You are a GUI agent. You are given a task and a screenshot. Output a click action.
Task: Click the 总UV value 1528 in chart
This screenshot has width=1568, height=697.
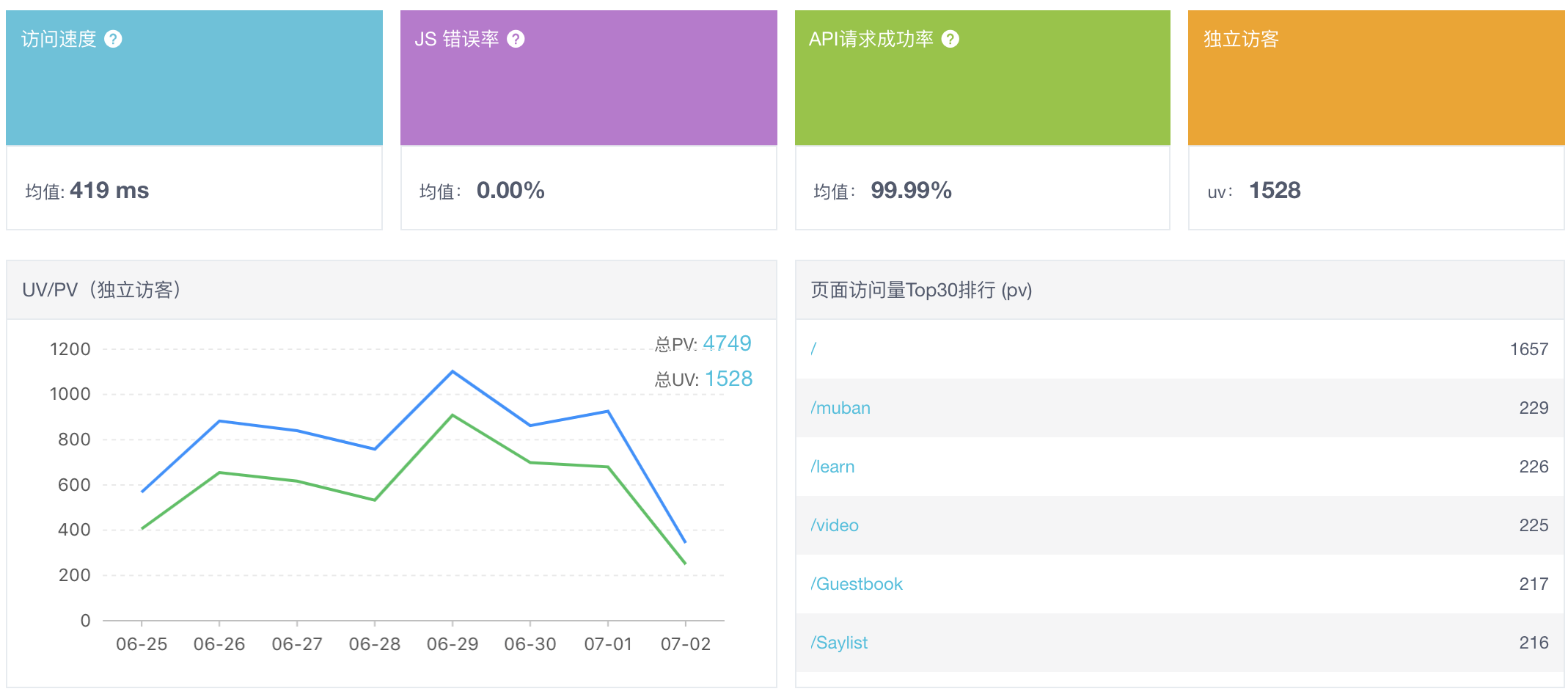point(728,379)
